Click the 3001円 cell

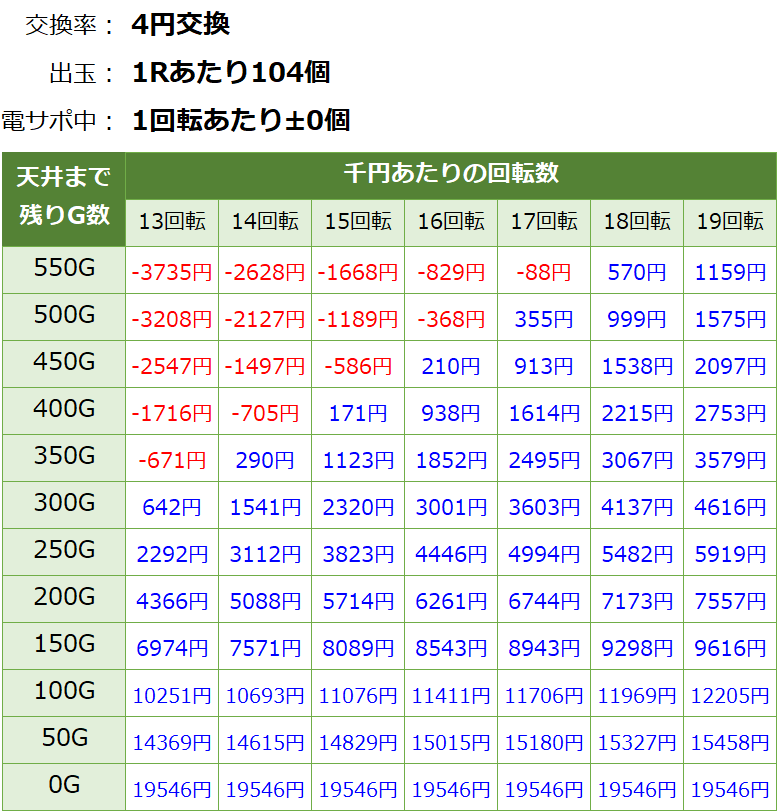pos(451,507)
